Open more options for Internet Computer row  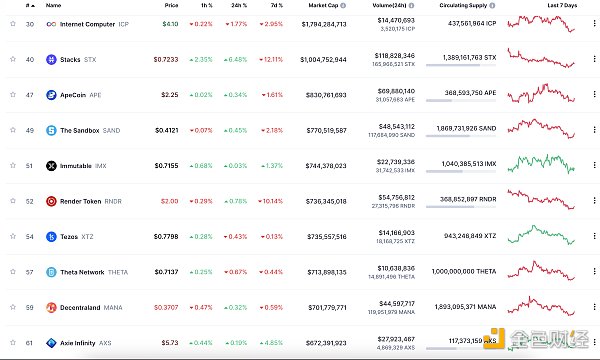point(594,24)
